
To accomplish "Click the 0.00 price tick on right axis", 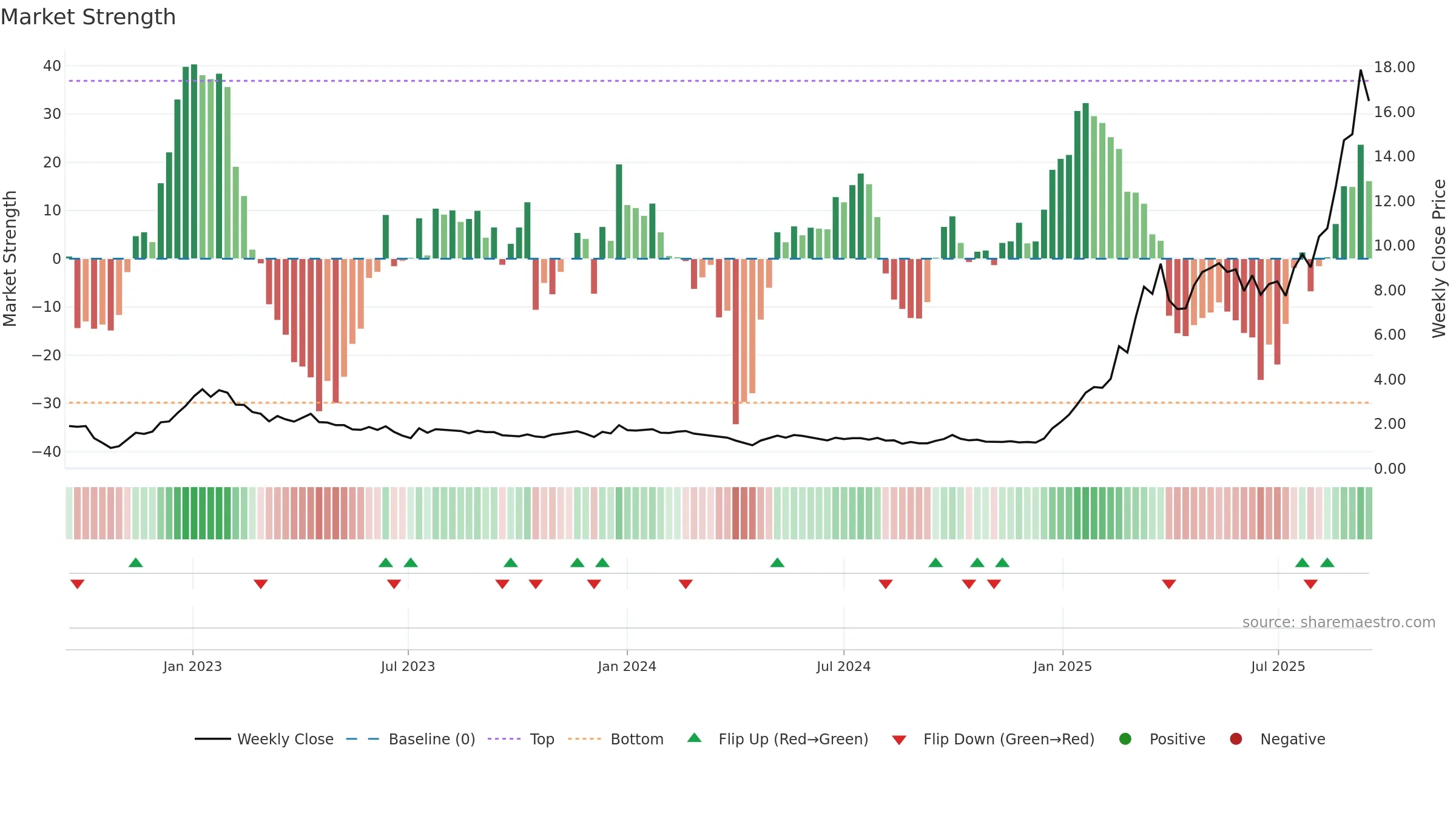I will [x=1389, y=469].
